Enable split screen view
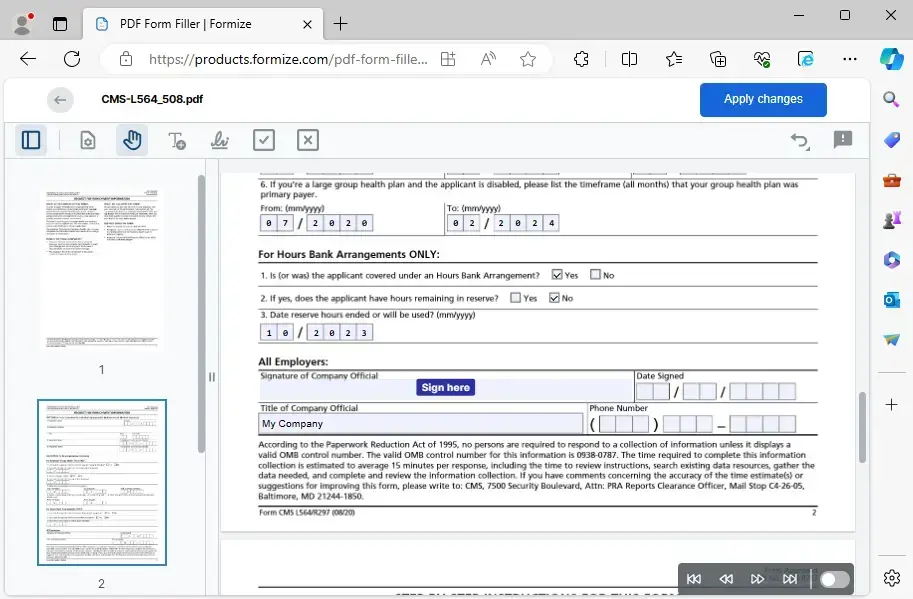The image size is (913, 599). pos(629,59)
